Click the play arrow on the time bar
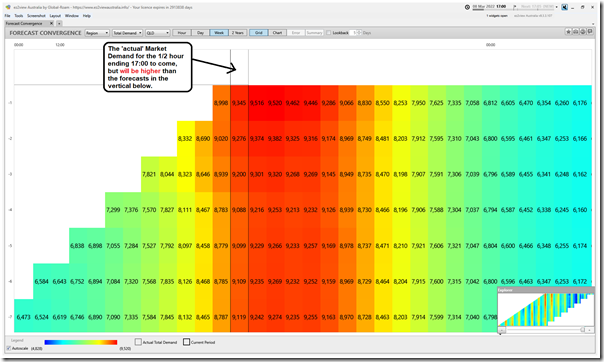 [x=515, y=7]
